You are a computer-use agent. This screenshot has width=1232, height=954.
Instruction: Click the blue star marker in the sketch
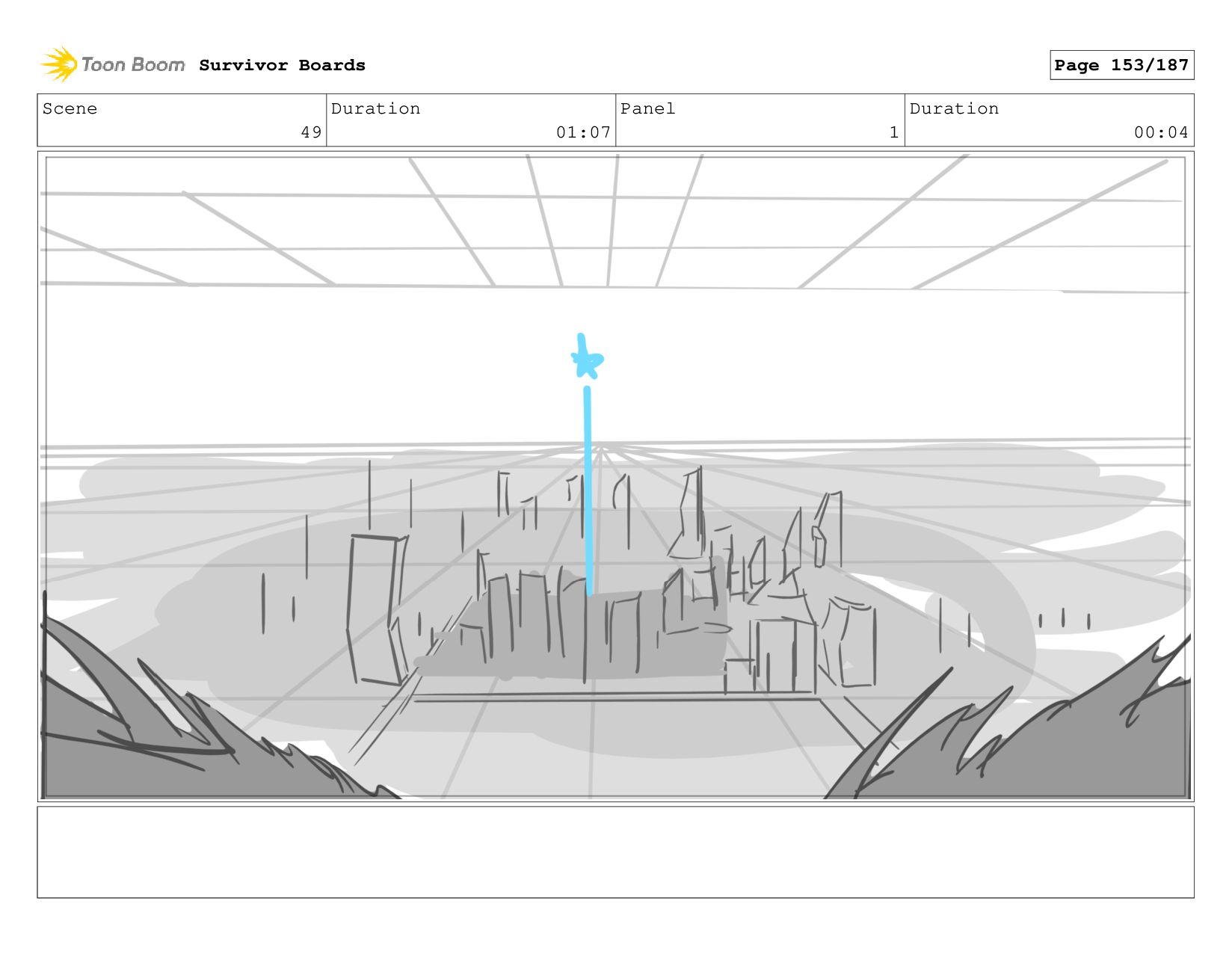point(587,357)
